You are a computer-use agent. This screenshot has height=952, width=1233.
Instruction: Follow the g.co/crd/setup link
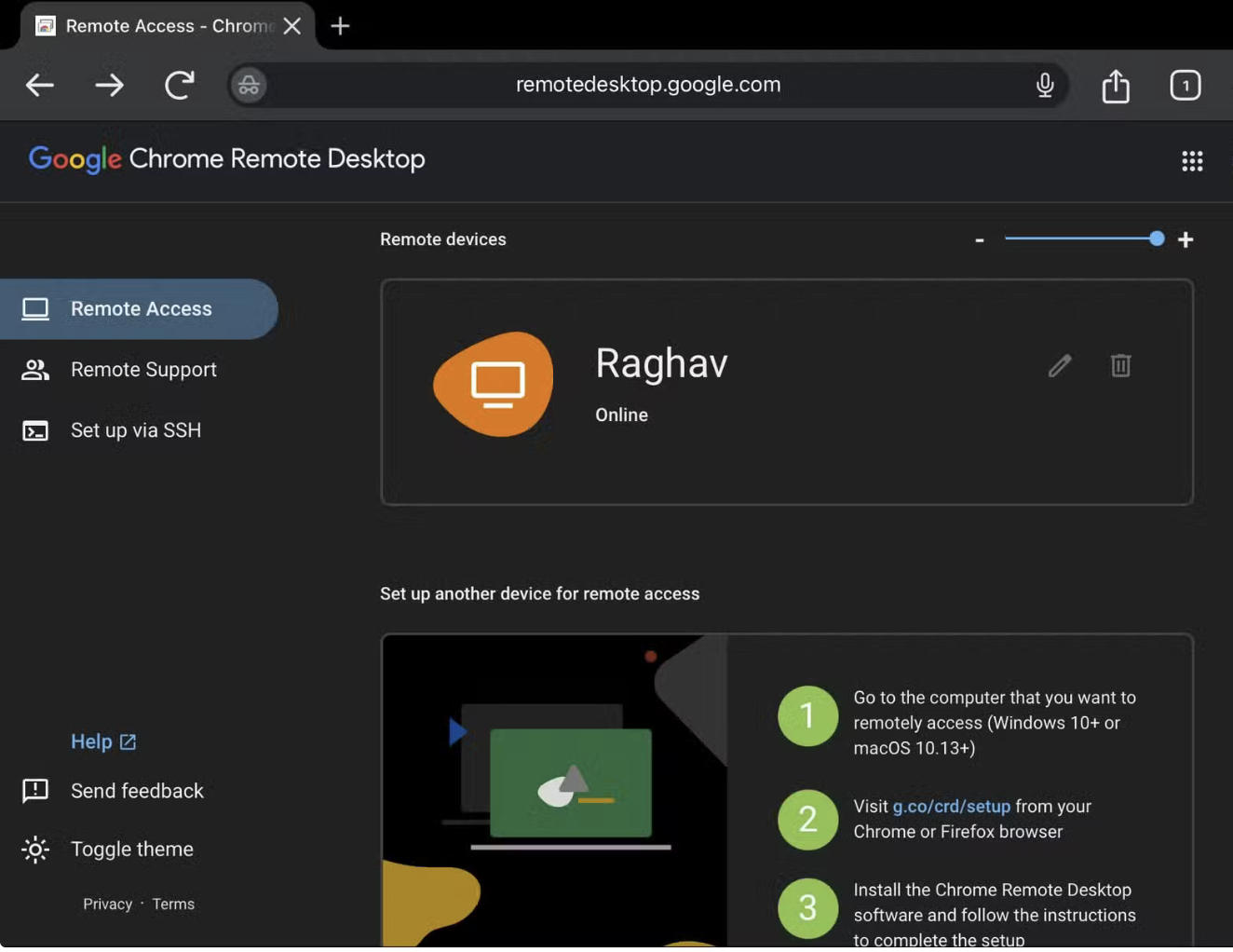951,807
